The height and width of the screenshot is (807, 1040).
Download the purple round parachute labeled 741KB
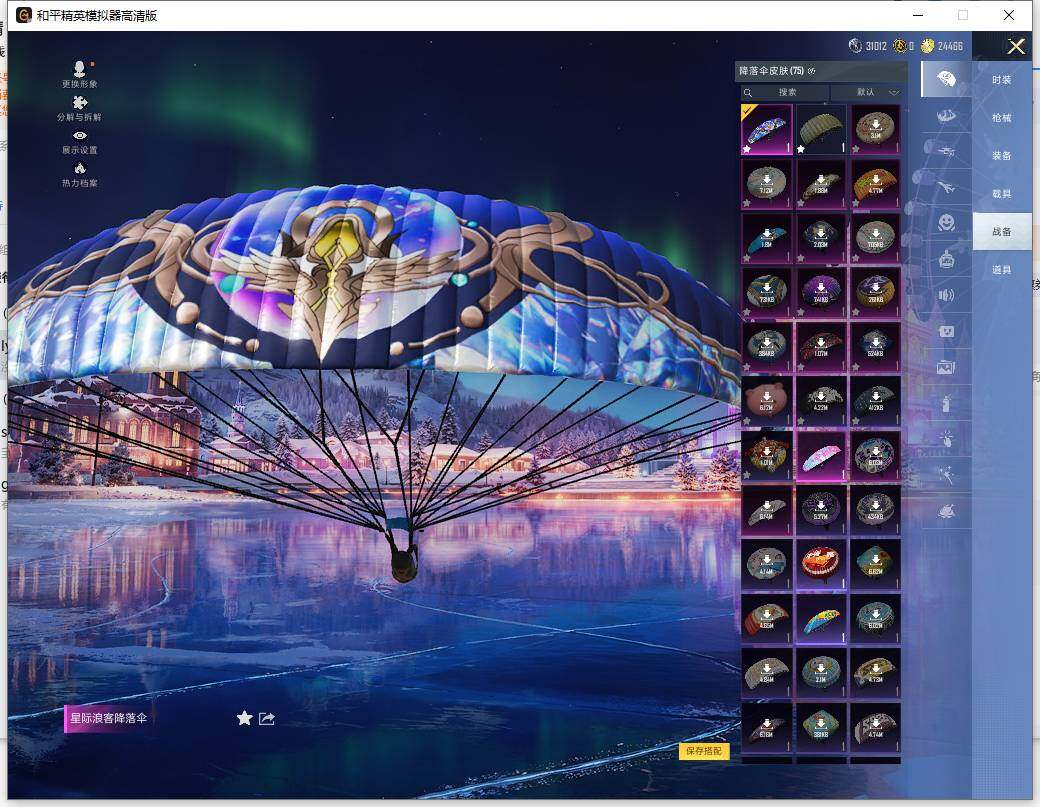[x=820, y=292]
